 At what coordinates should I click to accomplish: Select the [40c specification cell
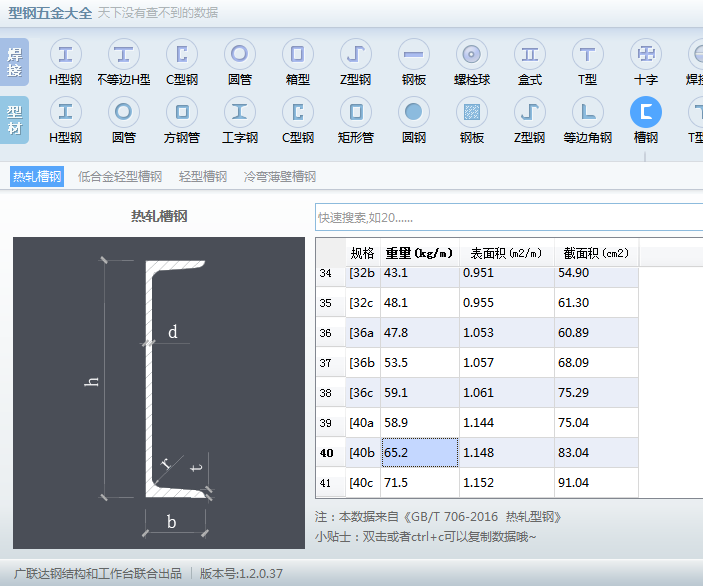(x=363, y=483)
